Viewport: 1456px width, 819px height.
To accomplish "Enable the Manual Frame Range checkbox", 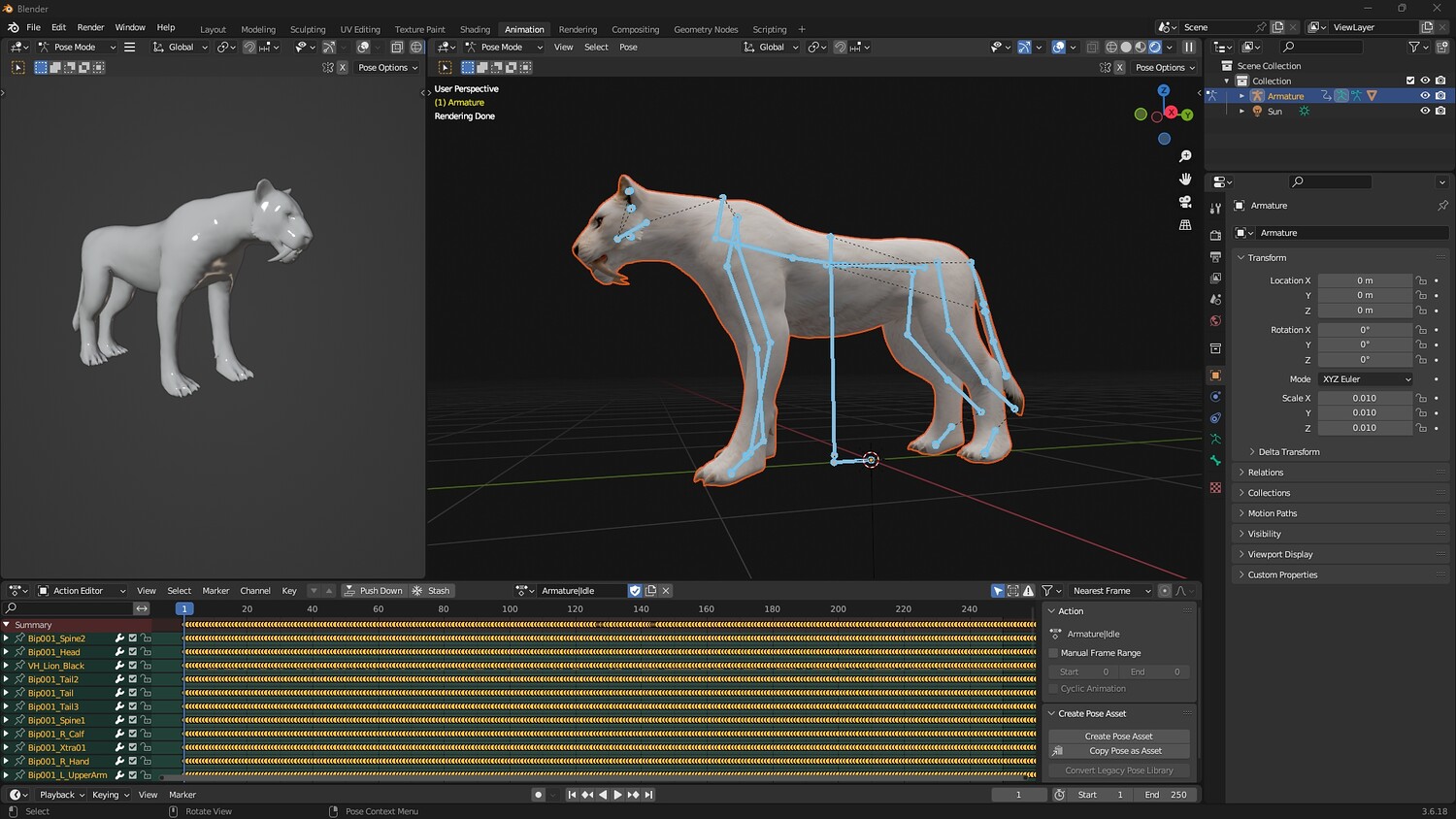I will point(1054,653).
